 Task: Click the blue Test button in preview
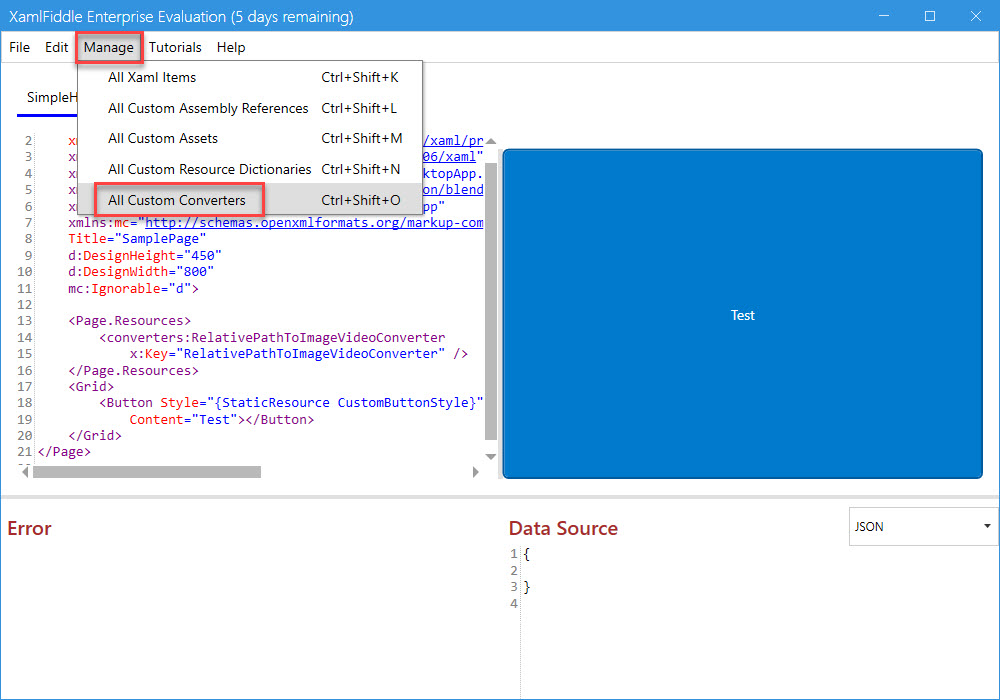click(x=742, y=314)
